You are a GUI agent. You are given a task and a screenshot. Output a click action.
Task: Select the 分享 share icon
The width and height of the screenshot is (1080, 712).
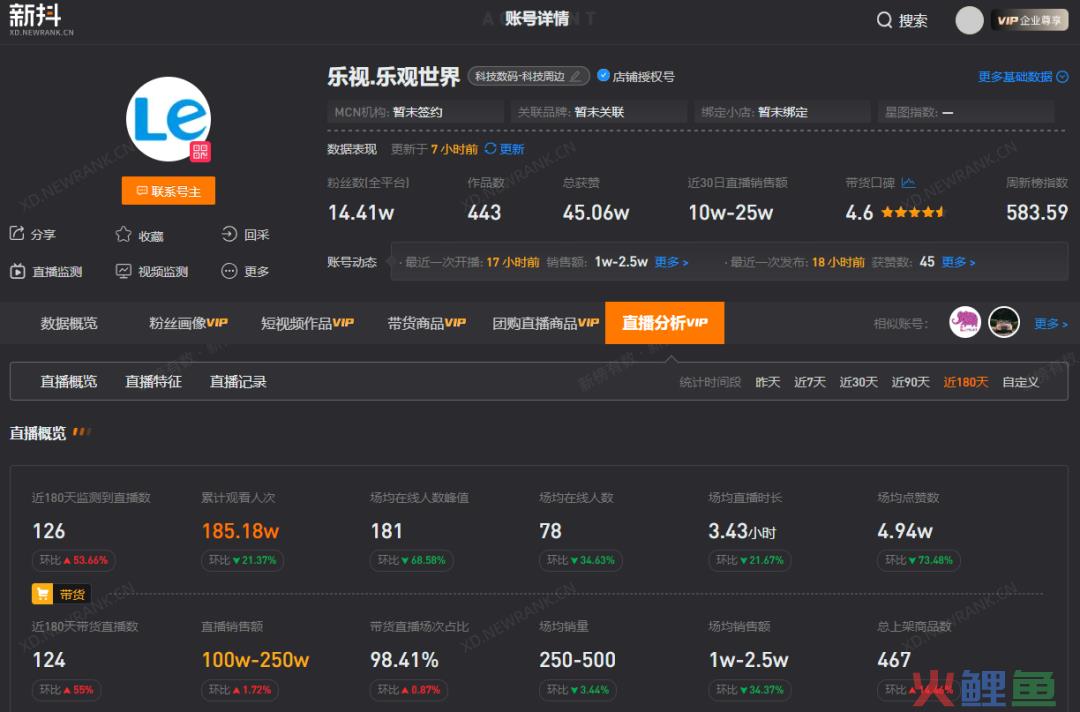(x=18, y=232)
